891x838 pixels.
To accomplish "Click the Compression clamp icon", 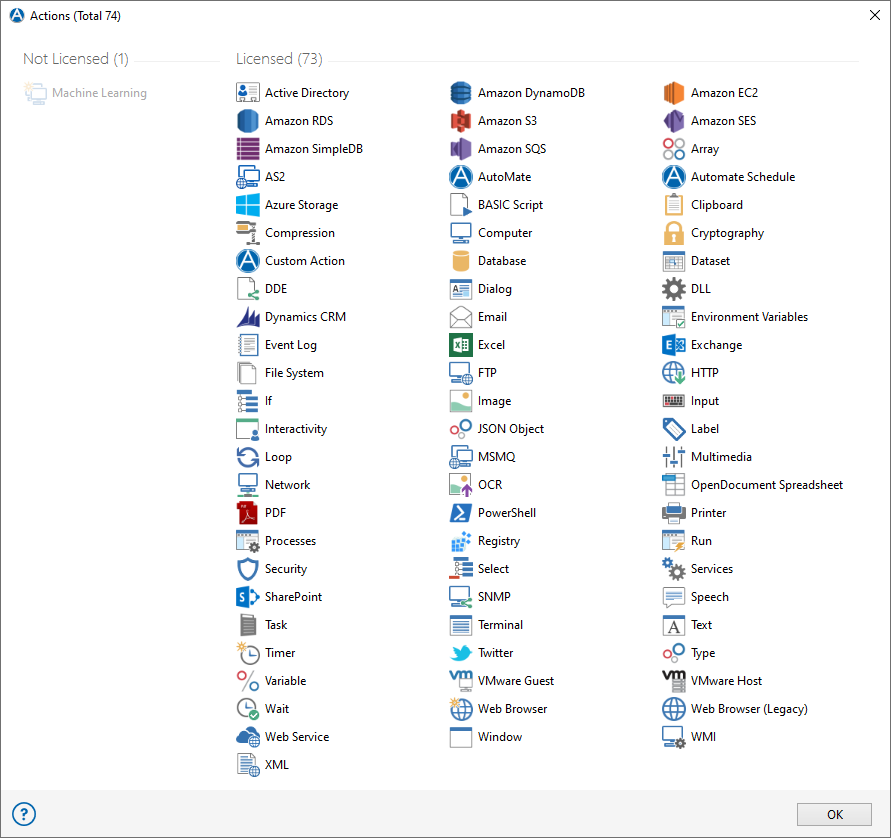I will (x=248, y=232).
